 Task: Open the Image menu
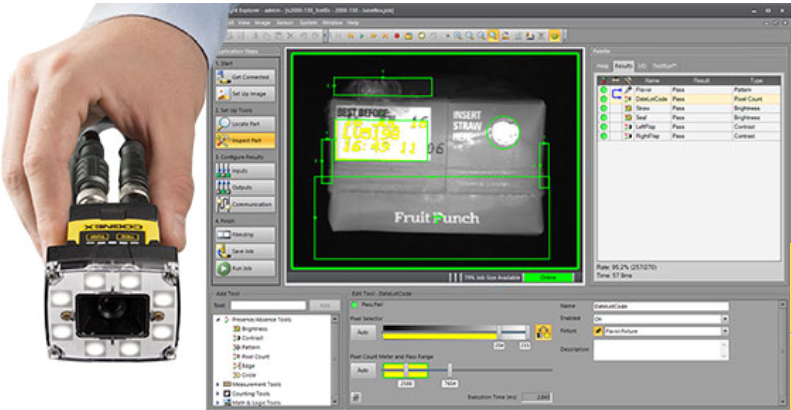click(x=262, y=23)
